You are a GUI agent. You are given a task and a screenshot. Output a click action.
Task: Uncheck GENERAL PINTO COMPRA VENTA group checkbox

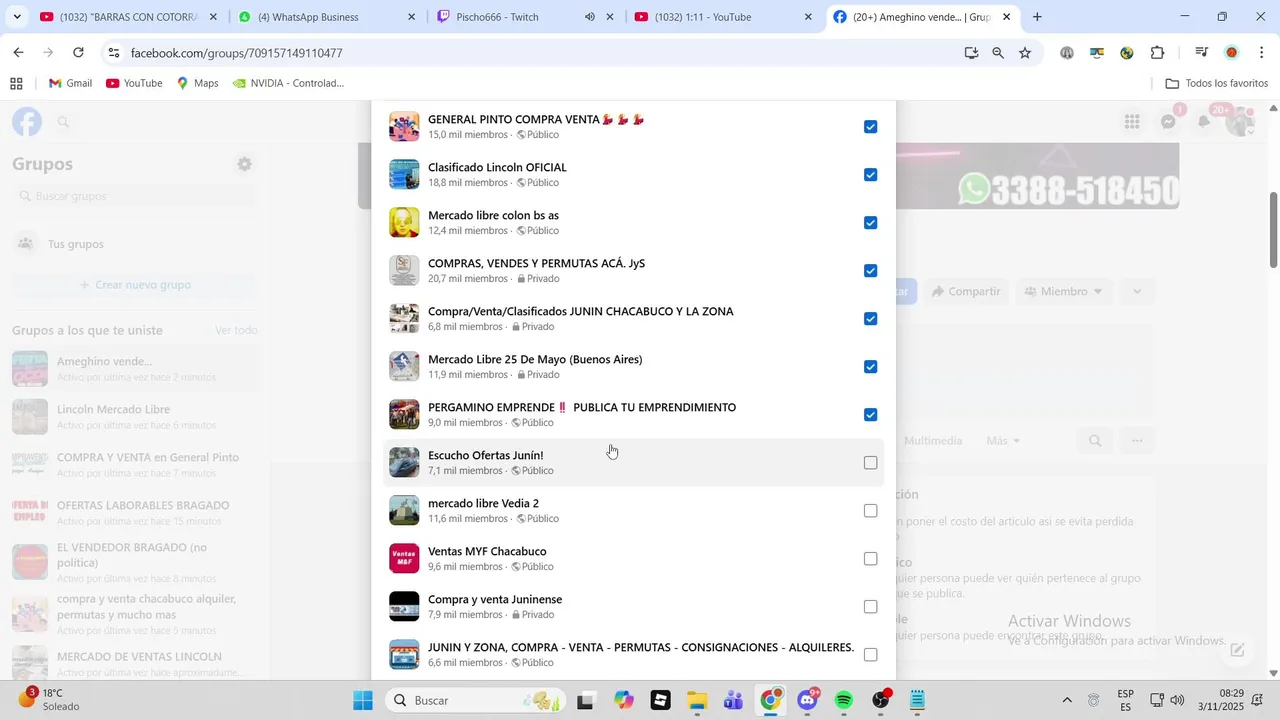[870, 127]
